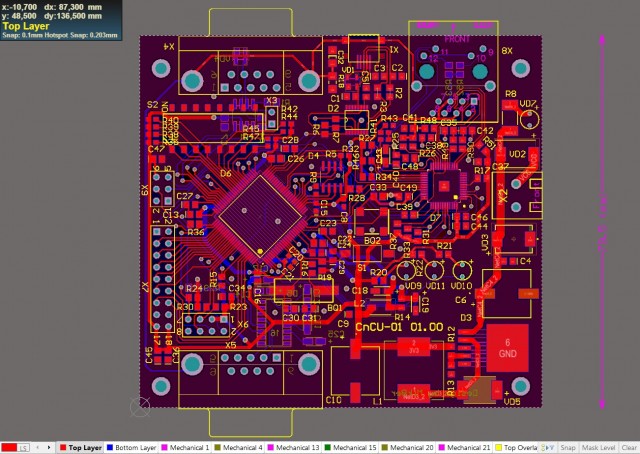The width and height of the screenshot is (640, 454).
Task: Select the Mechanical 1 layer tab
Action: pyautogui.click(x=185, y=448)
